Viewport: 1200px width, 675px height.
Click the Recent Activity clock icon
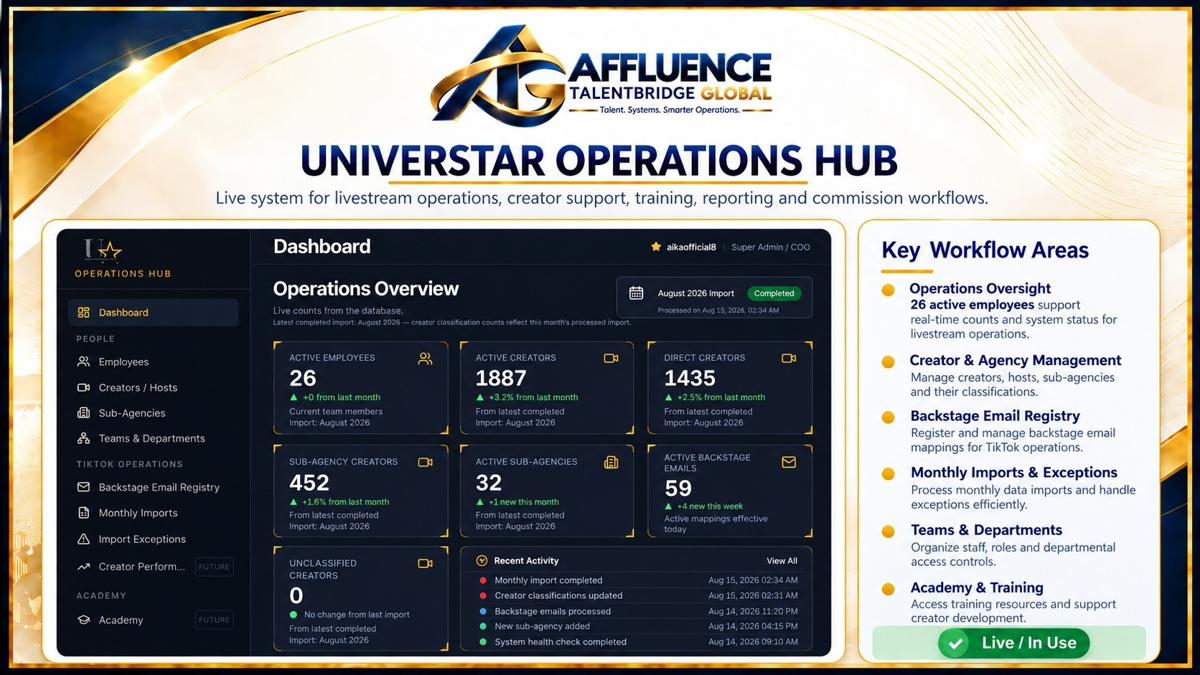tap(482, 561)
